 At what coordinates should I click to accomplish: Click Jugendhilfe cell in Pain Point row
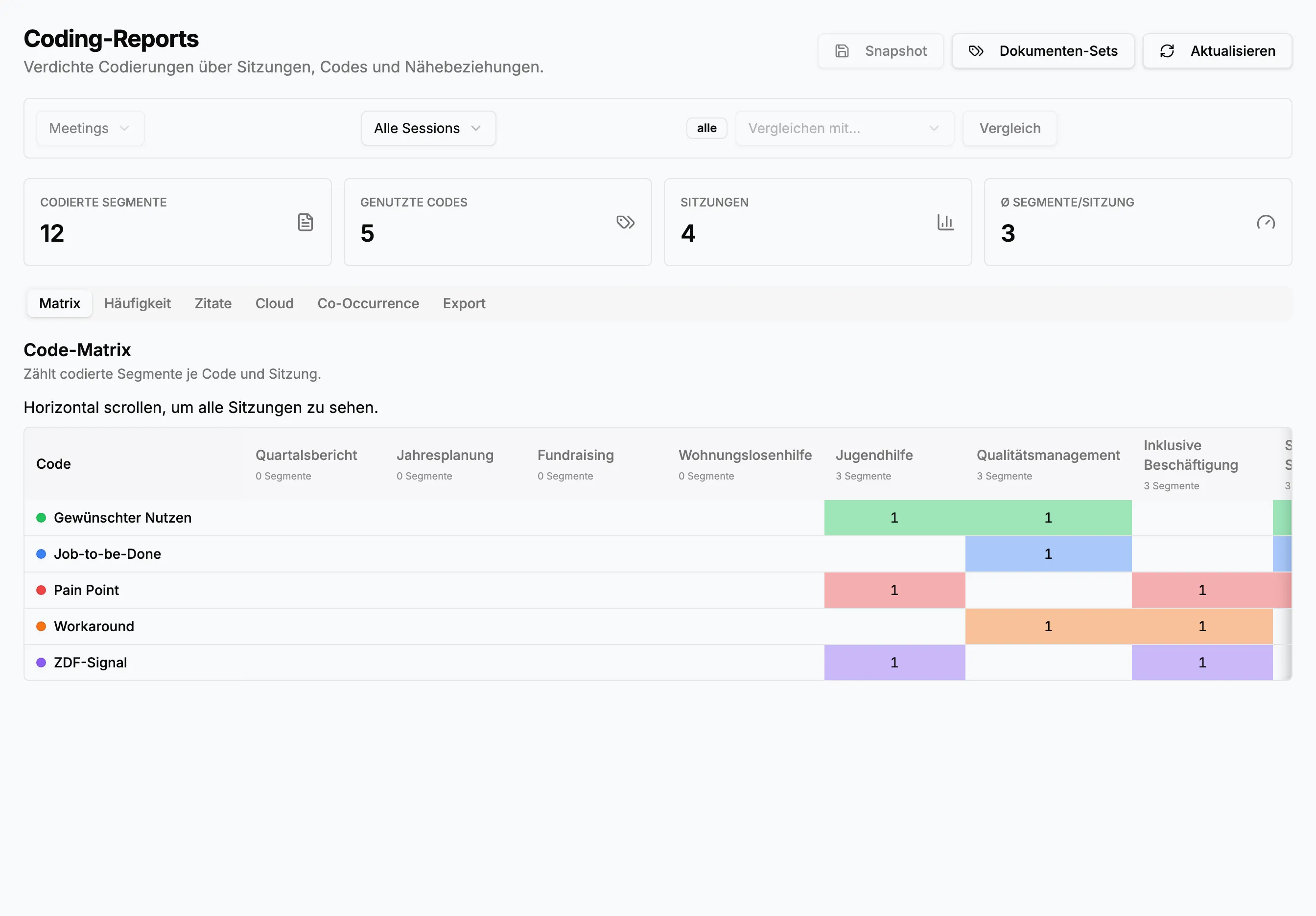(894, 590)
